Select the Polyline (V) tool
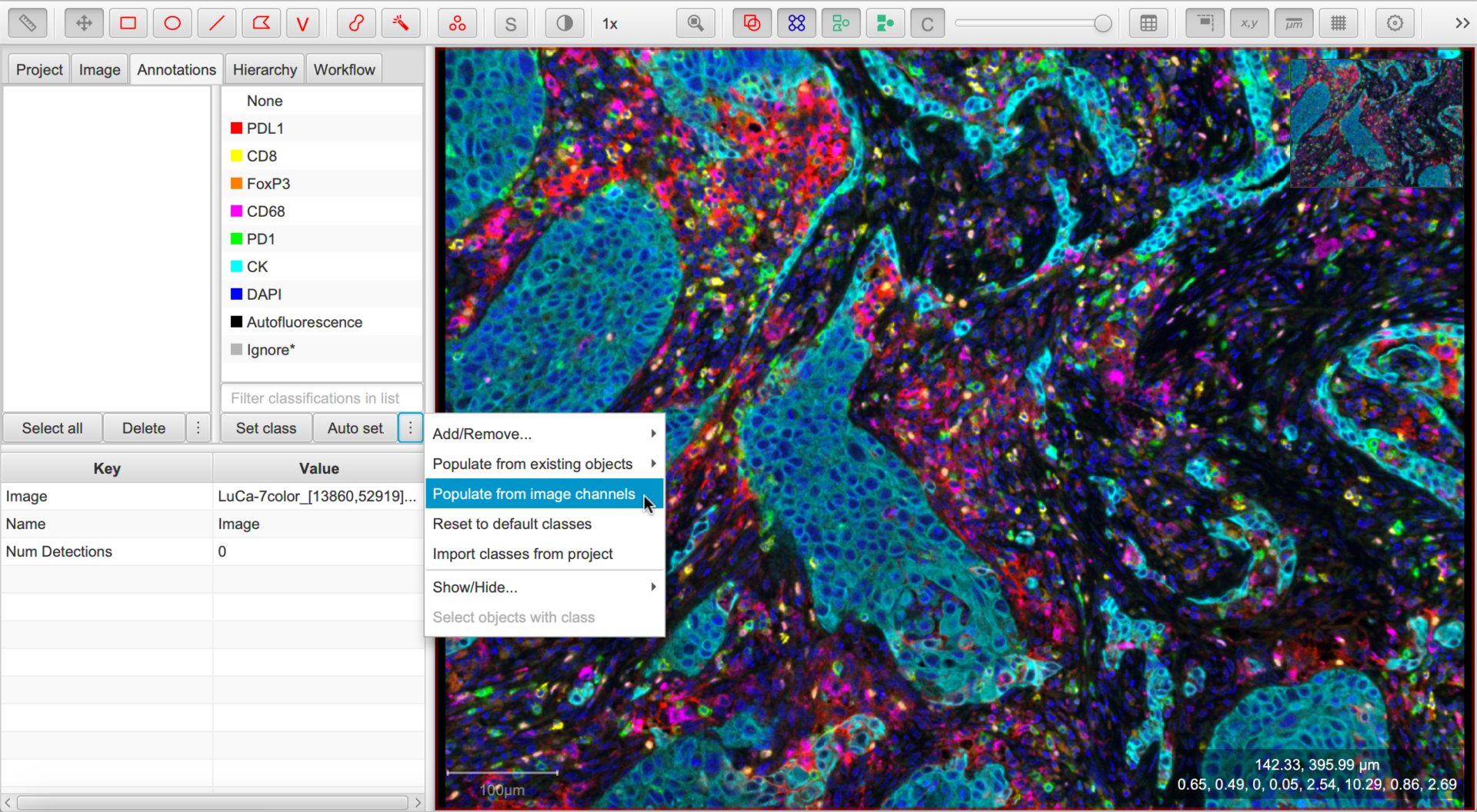 click(303, 23)
